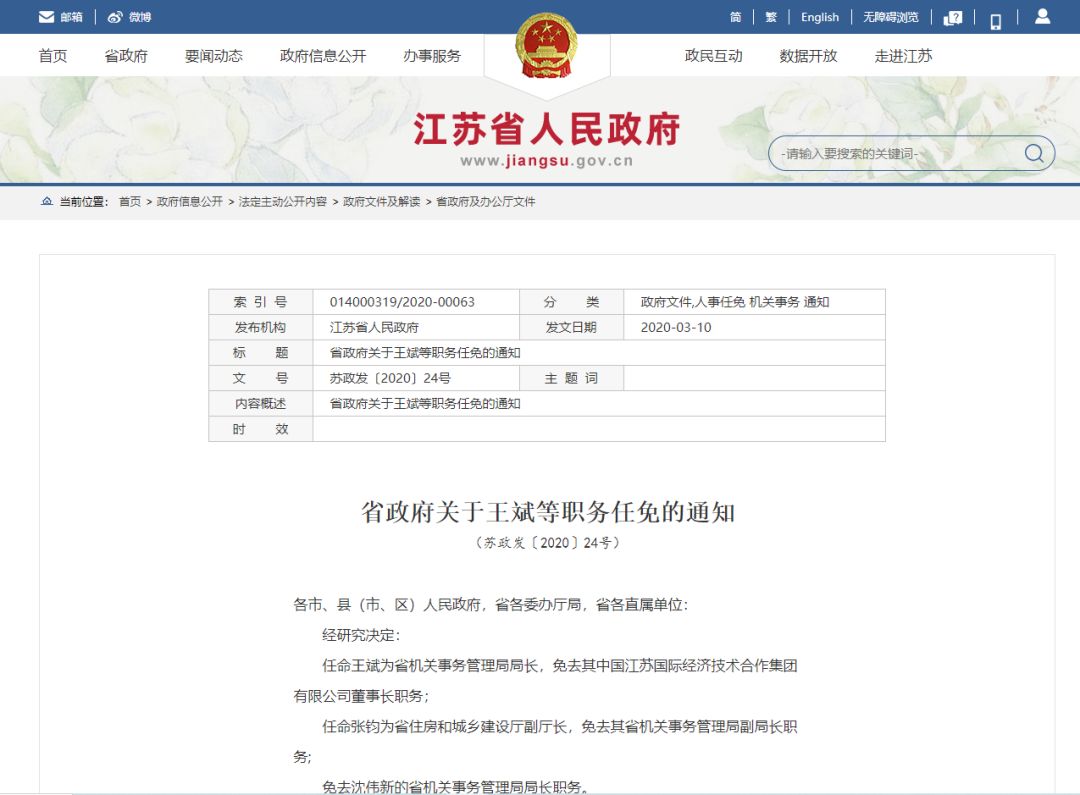Viewport: 1080px width, 795px height.
Task: Click the English language link
Action: pyautogui.click(x=820, y=17)
